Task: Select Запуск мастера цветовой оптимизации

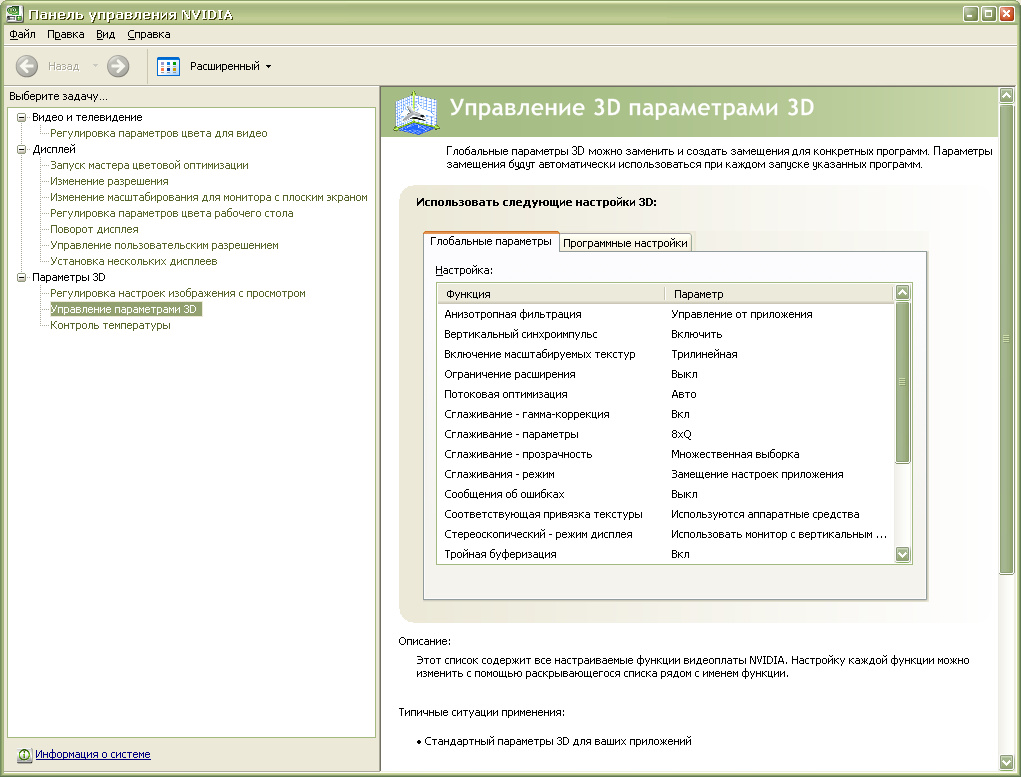Action: (149, 165)
